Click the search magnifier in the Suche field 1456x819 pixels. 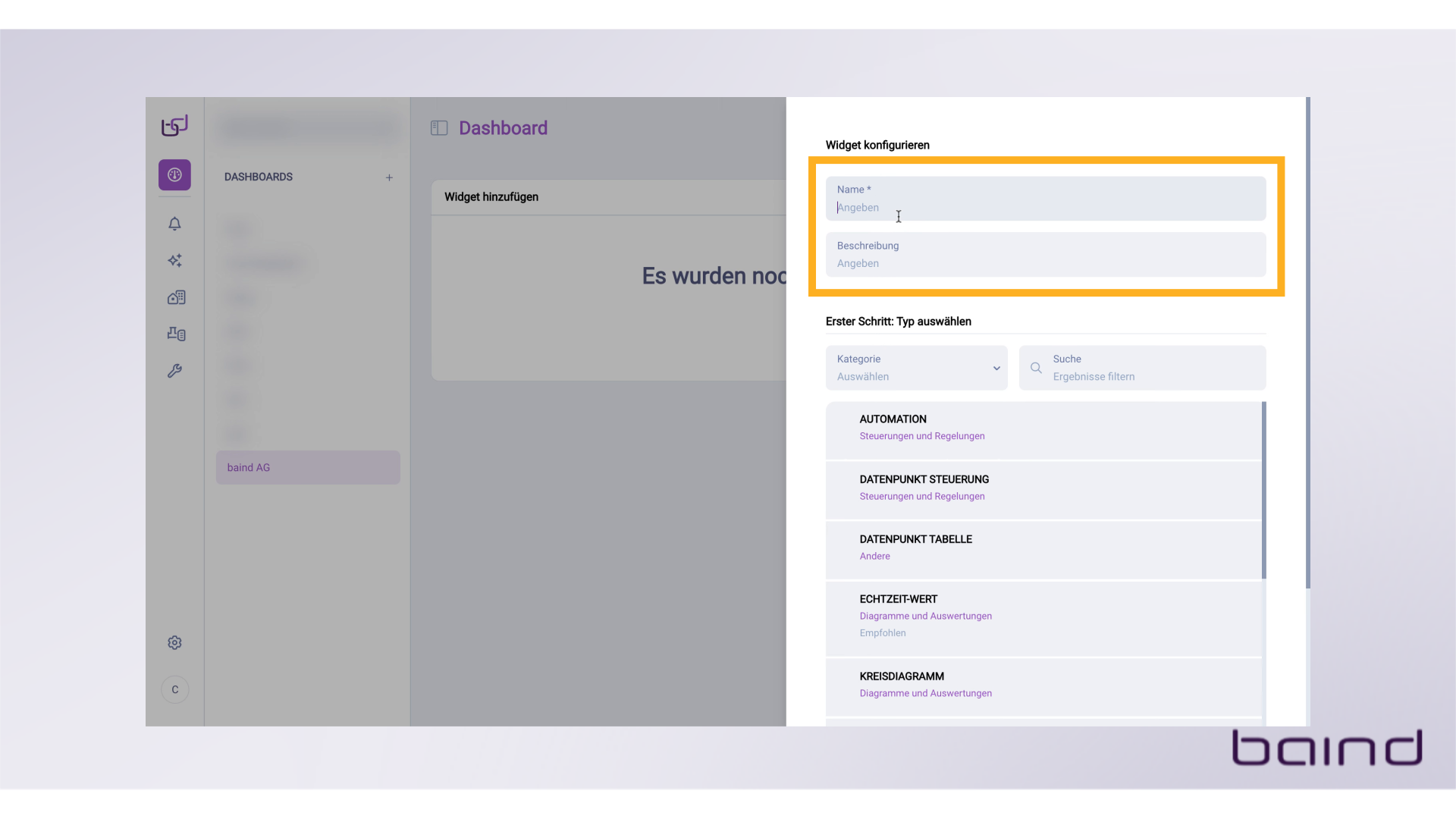click(1036, 368)
